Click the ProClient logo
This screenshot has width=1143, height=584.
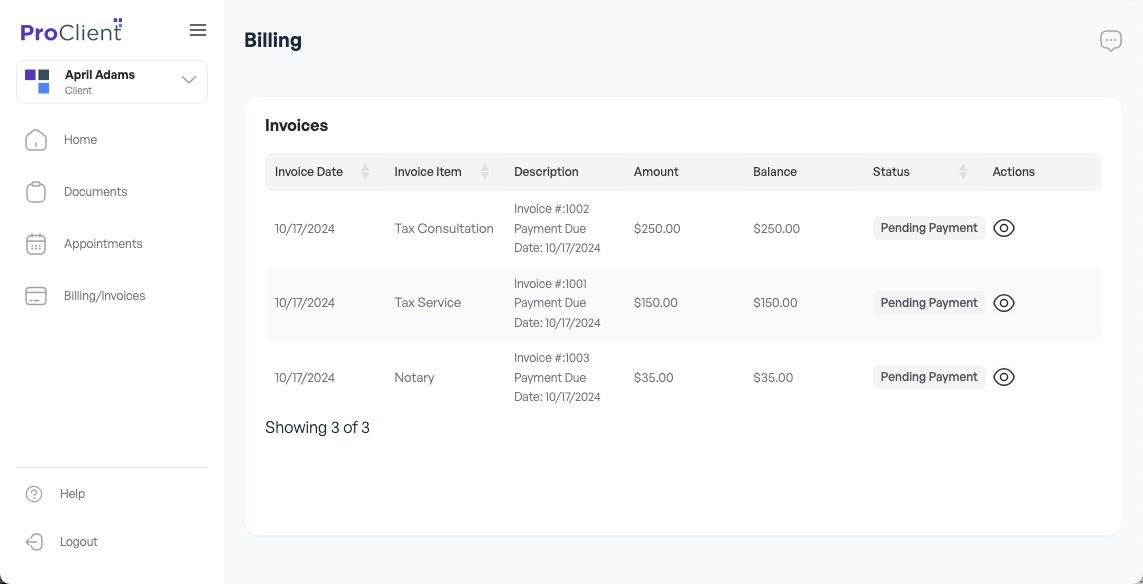click(71, 30)
